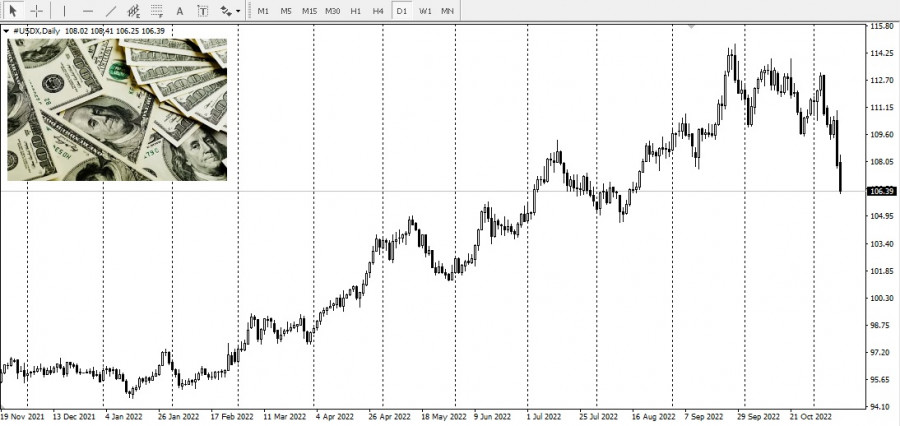Click the 16 Aug 2022 date label

click(654, 417)
